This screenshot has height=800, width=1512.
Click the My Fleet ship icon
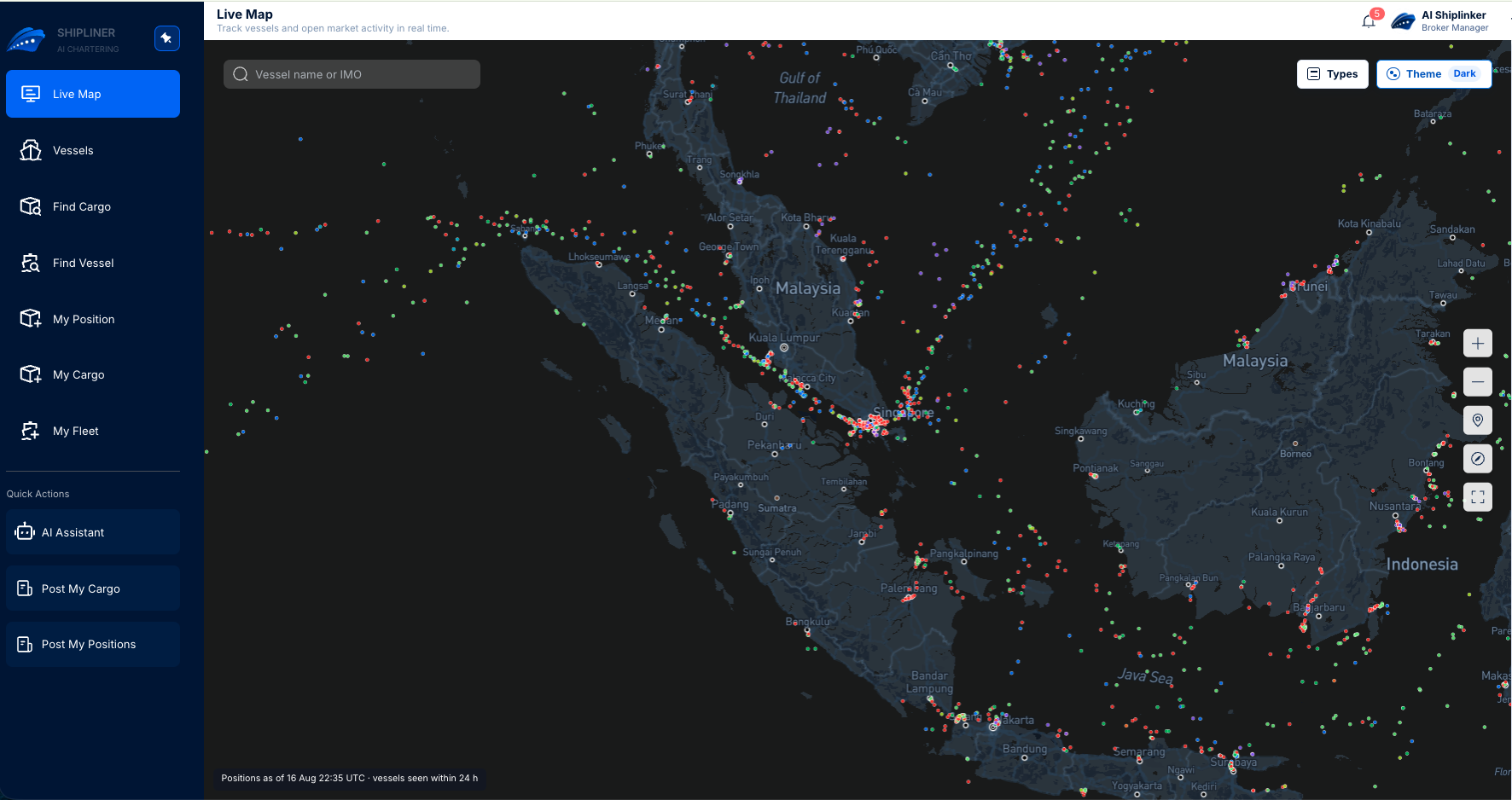coord(31,431)
